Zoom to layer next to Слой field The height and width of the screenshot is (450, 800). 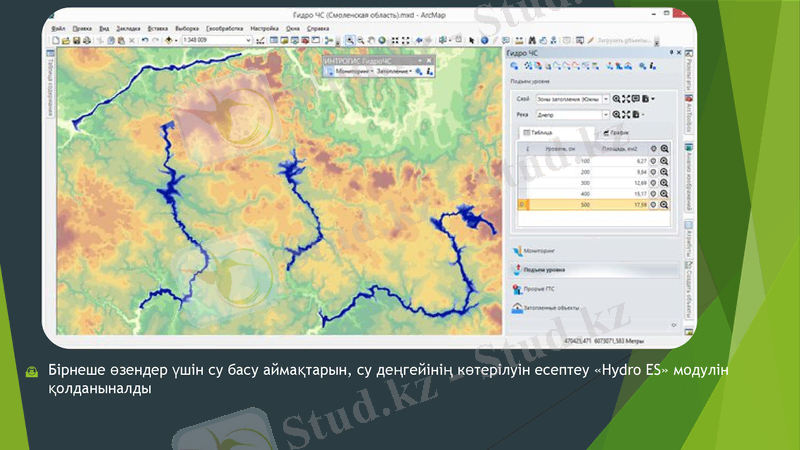(616, 99)
